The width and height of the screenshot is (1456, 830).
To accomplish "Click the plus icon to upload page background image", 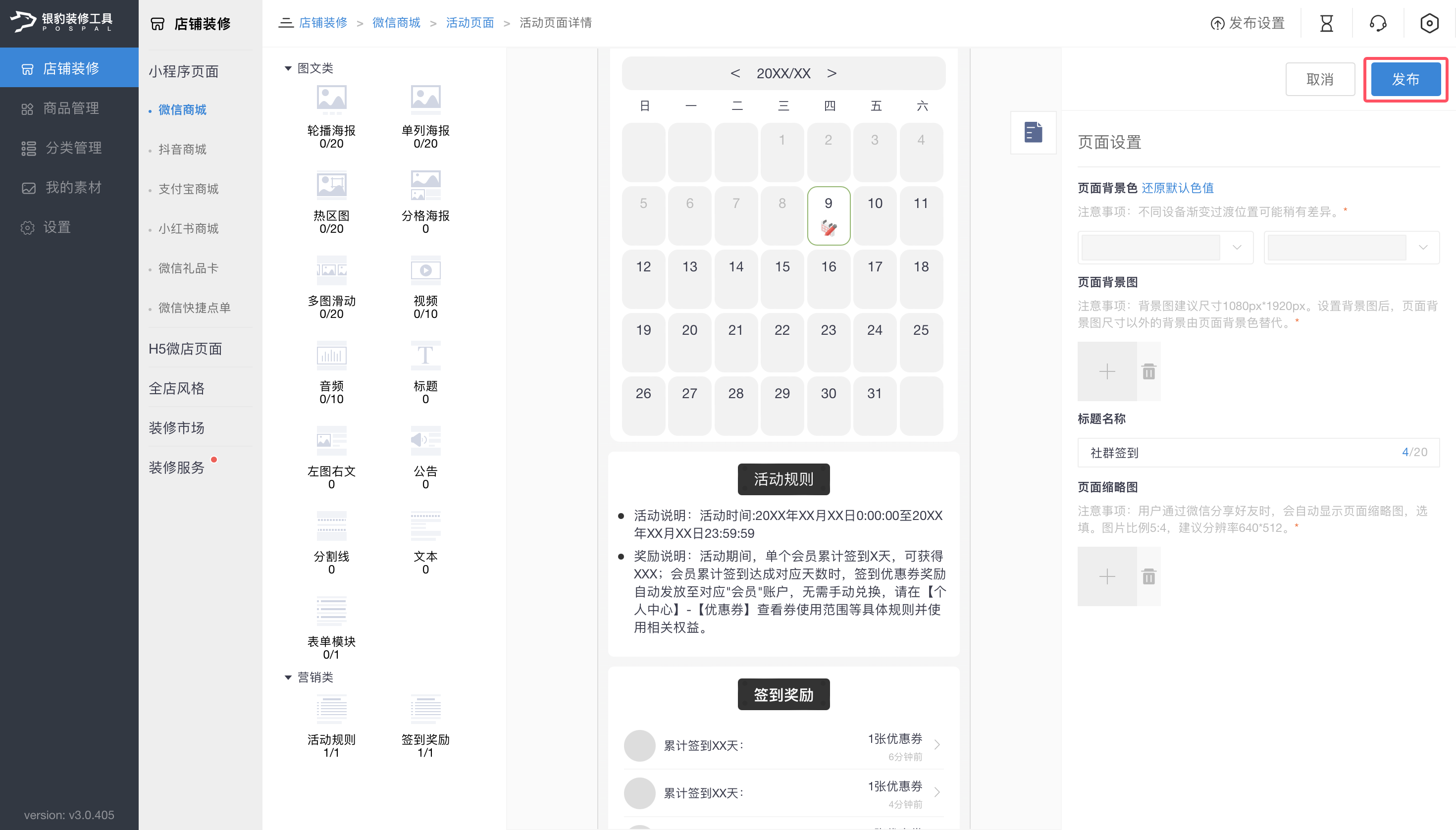I will (1106, 371).
